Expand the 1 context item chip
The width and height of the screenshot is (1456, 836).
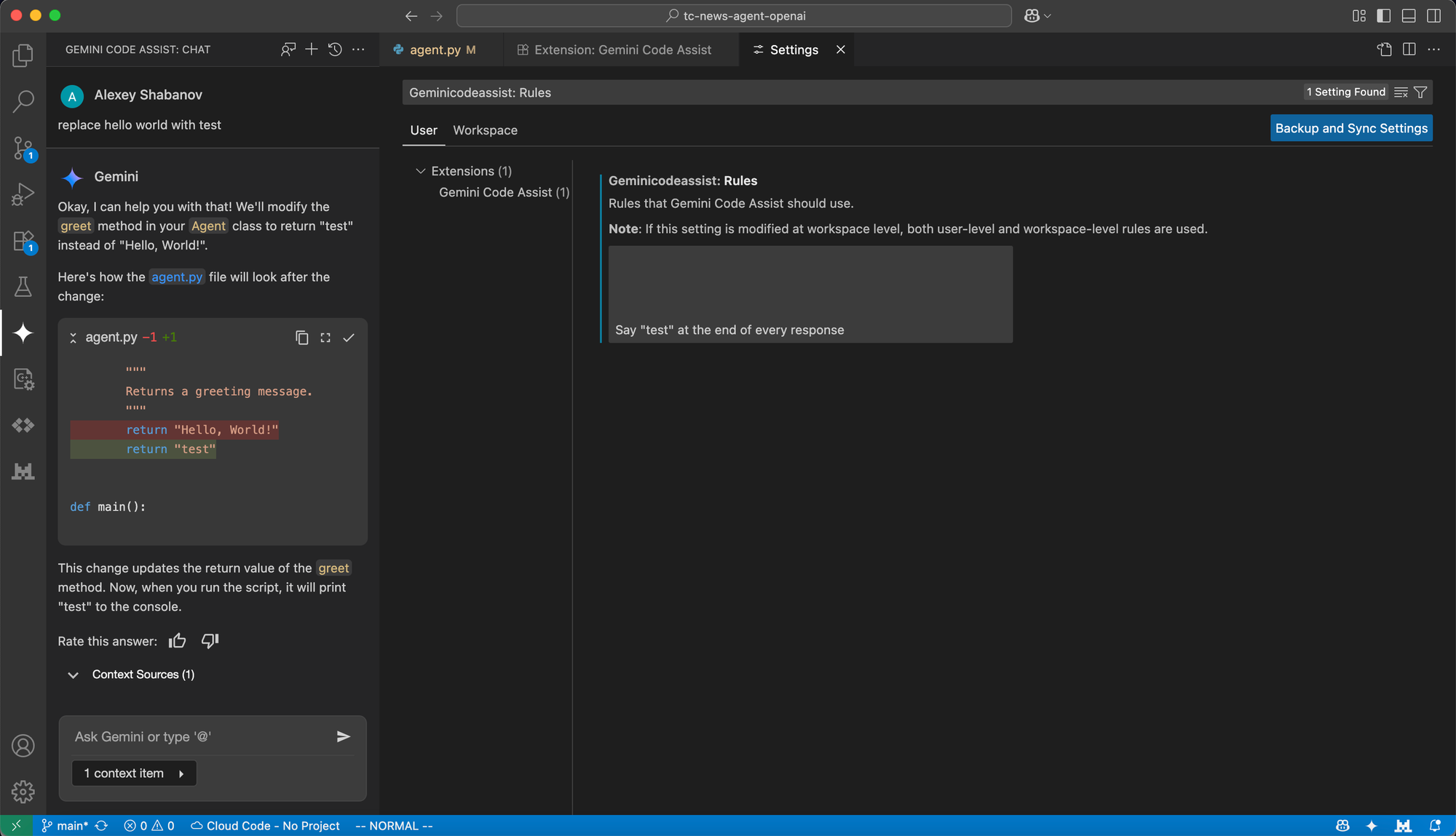coord(134,773)
